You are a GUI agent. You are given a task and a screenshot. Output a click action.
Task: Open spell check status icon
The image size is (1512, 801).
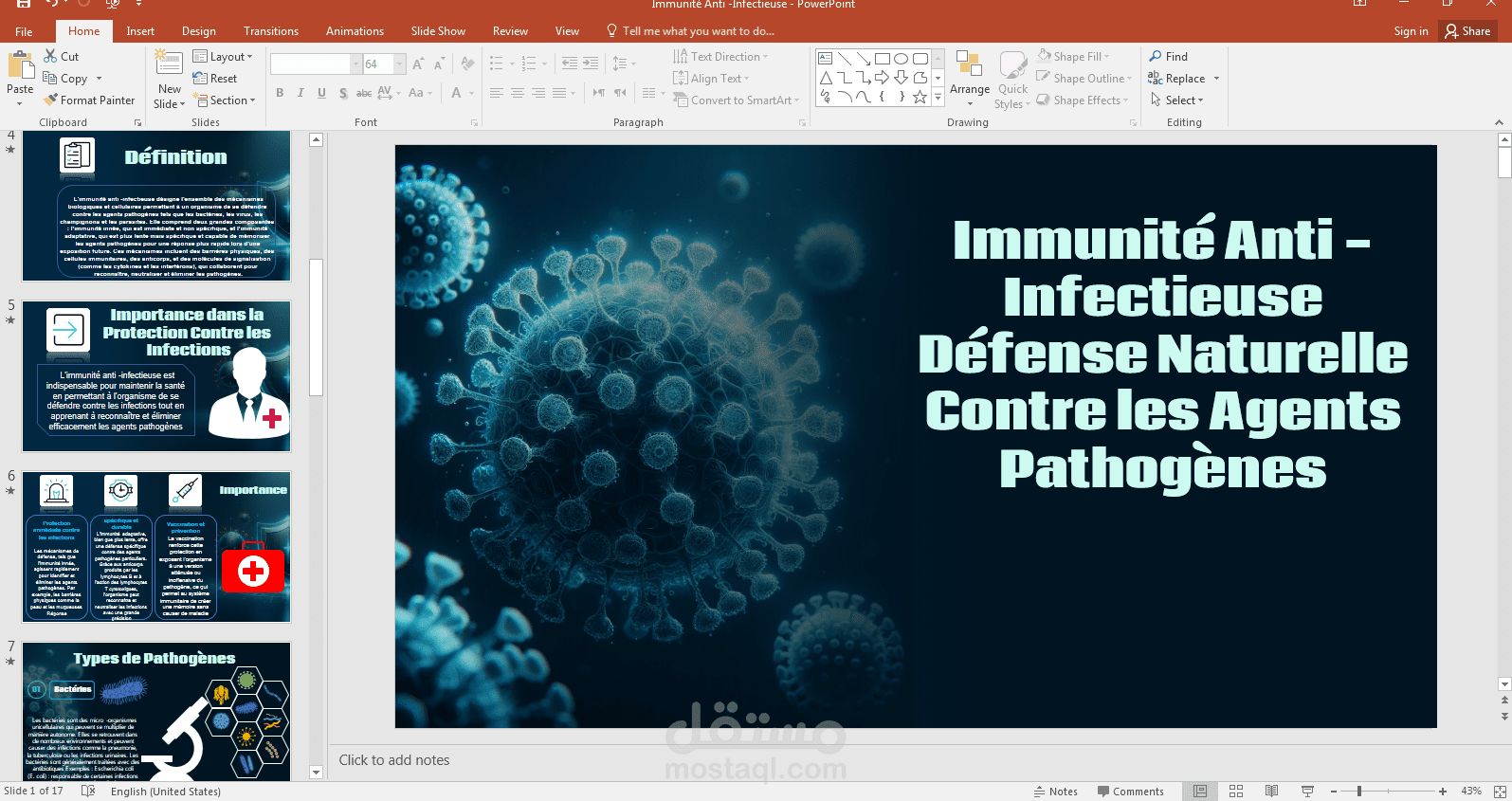(x=88, y=791)
